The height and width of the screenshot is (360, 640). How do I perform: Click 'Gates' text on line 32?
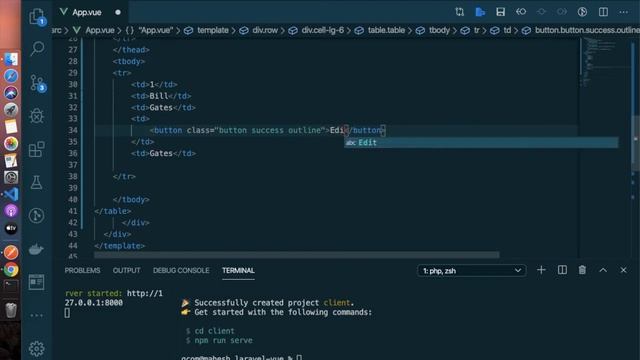[161, 107]
